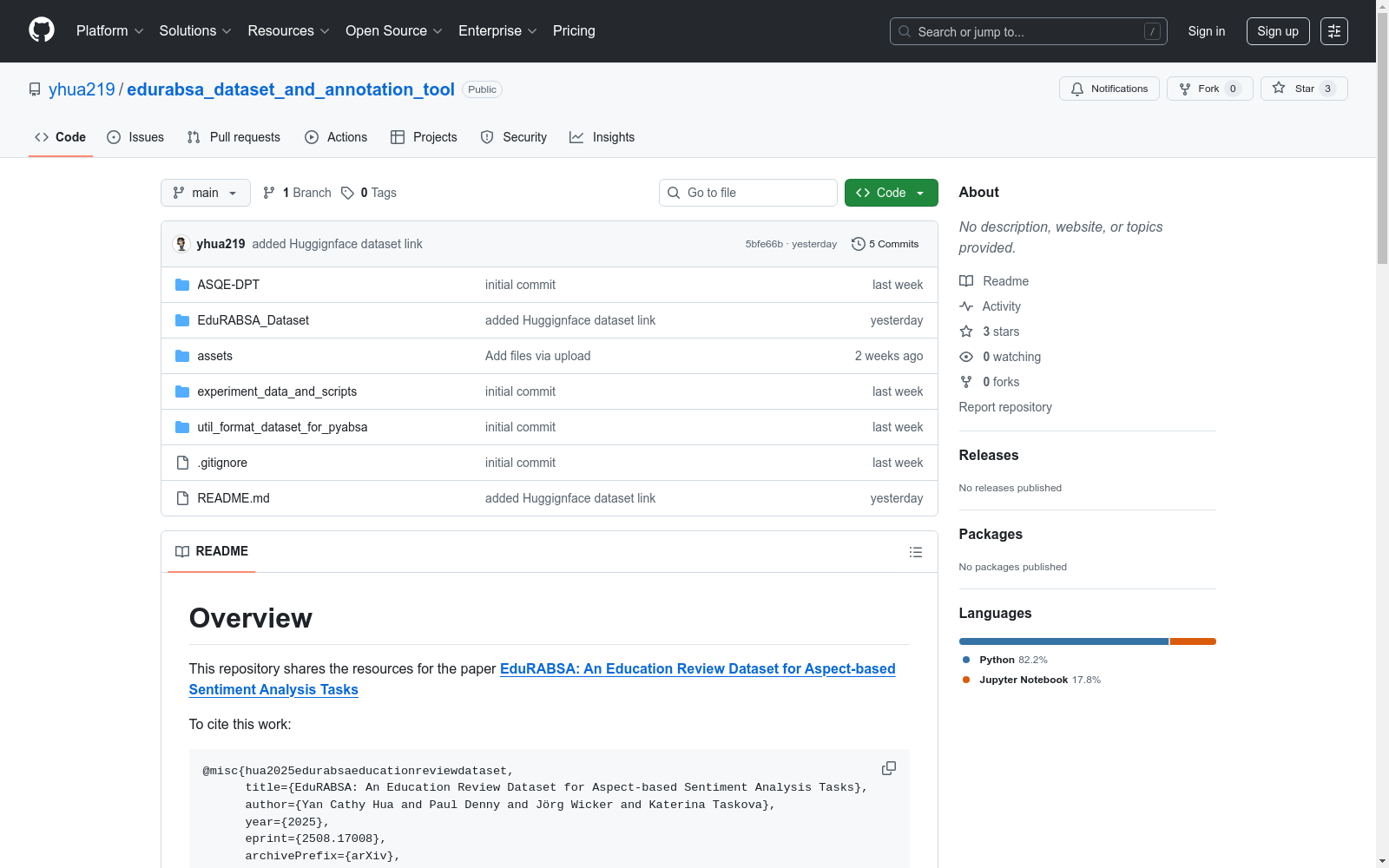1389x868 pixels.
Task: Click the tag icon beside Tags
Action: pyautogui.click(x=347, y=193)
